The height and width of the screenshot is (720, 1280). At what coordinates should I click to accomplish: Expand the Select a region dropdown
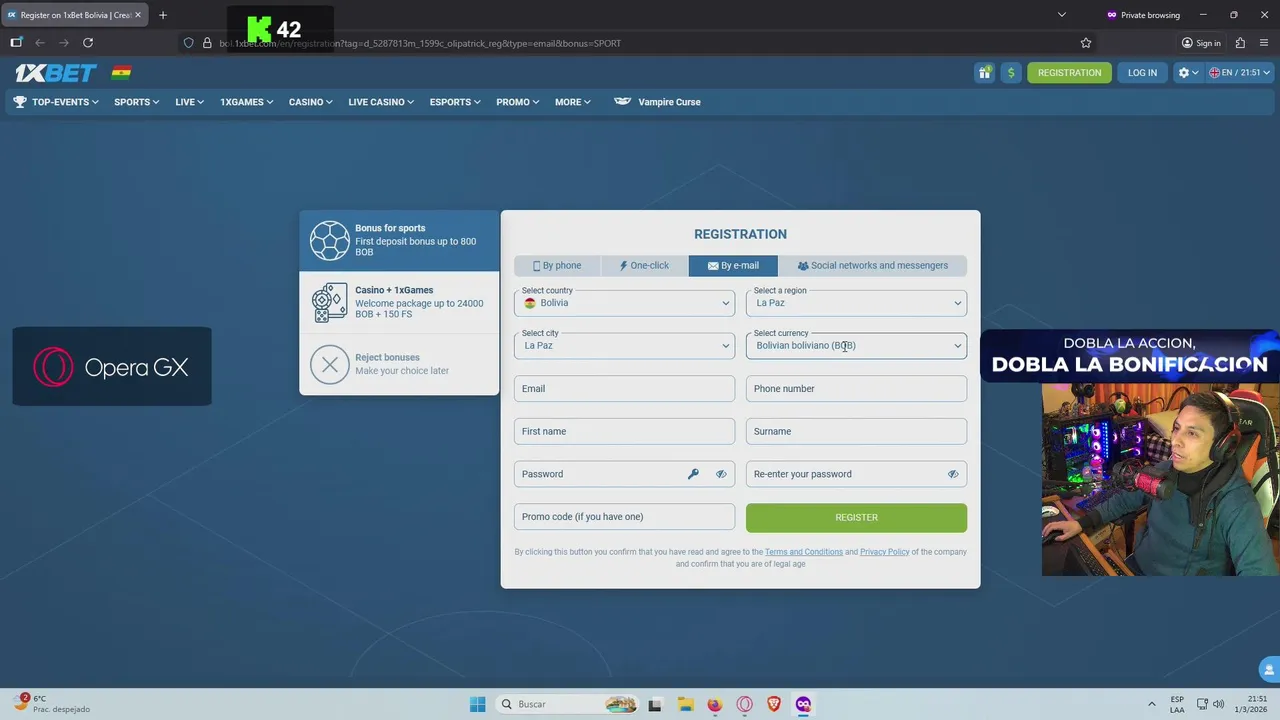[856, 302]
